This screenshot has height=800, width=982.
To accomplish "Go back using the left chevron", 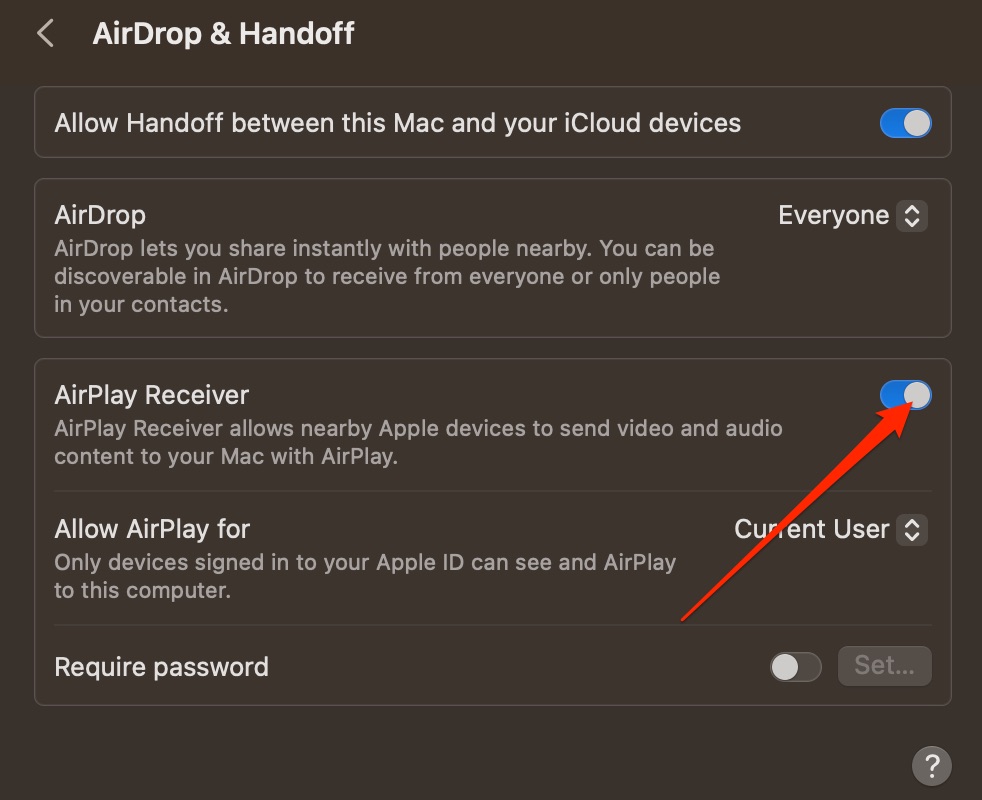I will [45, 33].
